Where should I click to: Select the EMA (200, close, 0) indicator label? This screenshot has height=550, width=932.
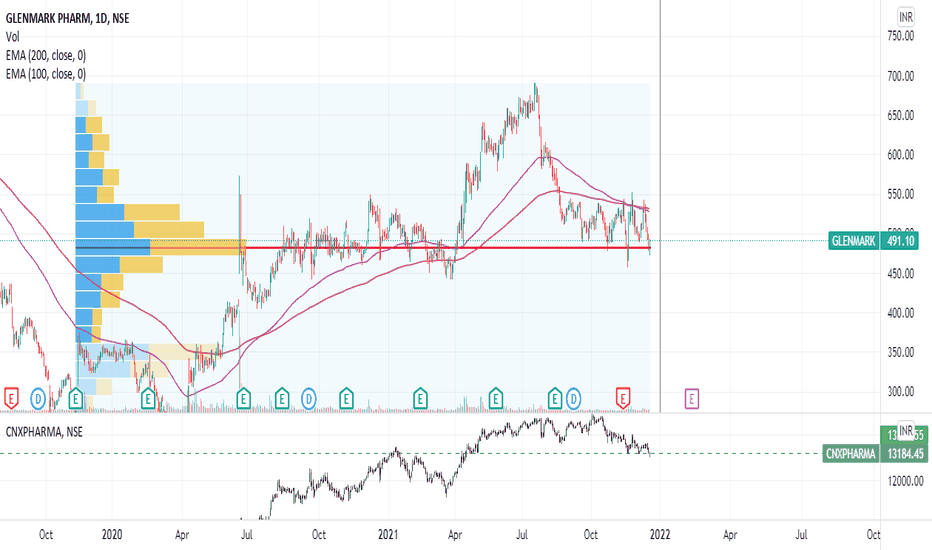(x=46, y=55)
